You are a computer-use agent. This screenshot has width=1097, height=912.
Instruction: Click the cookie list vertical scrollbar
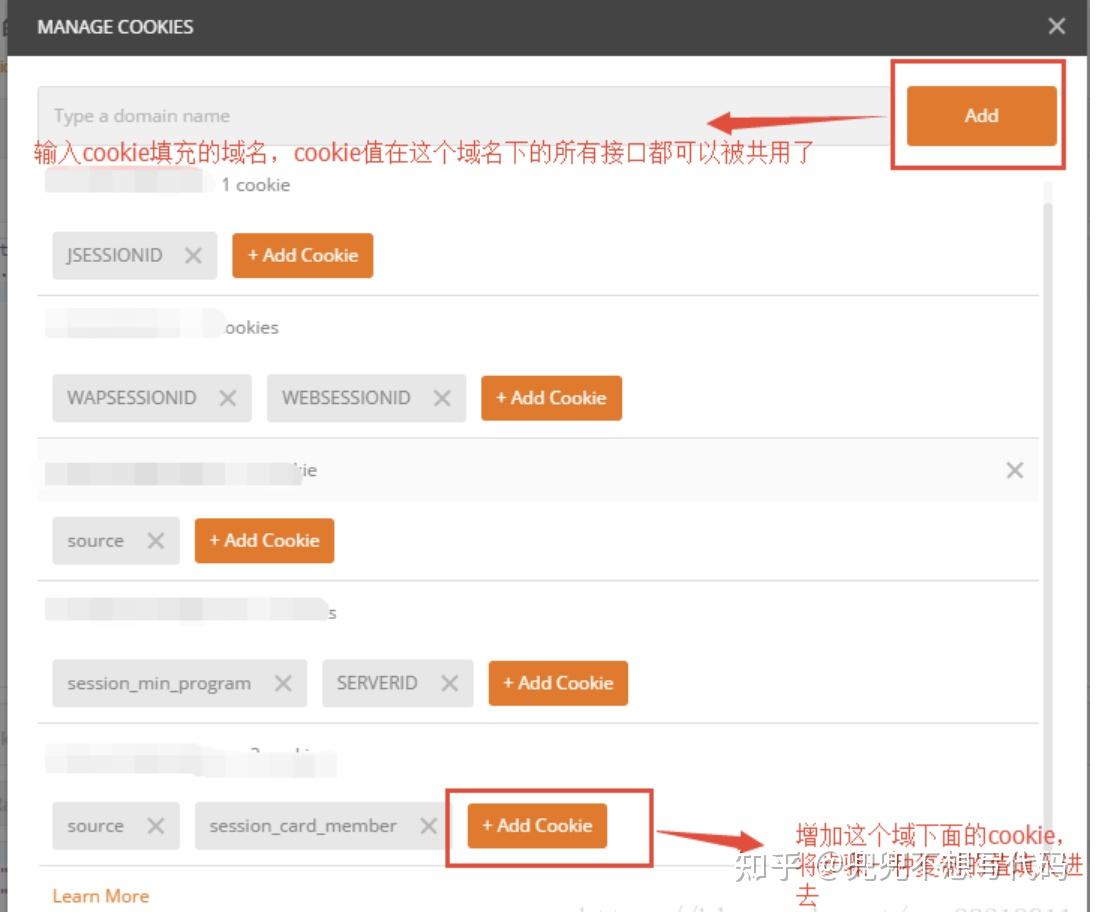tap(1047, 490)
